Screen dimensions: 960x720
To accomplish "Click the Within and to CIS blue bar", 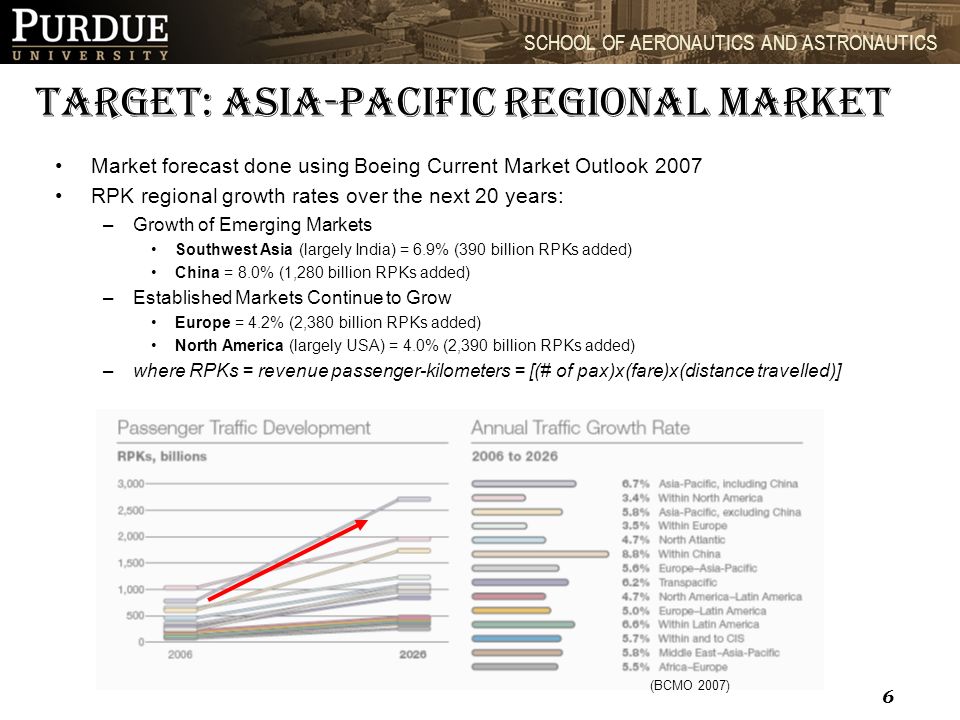I will [516, 639].
